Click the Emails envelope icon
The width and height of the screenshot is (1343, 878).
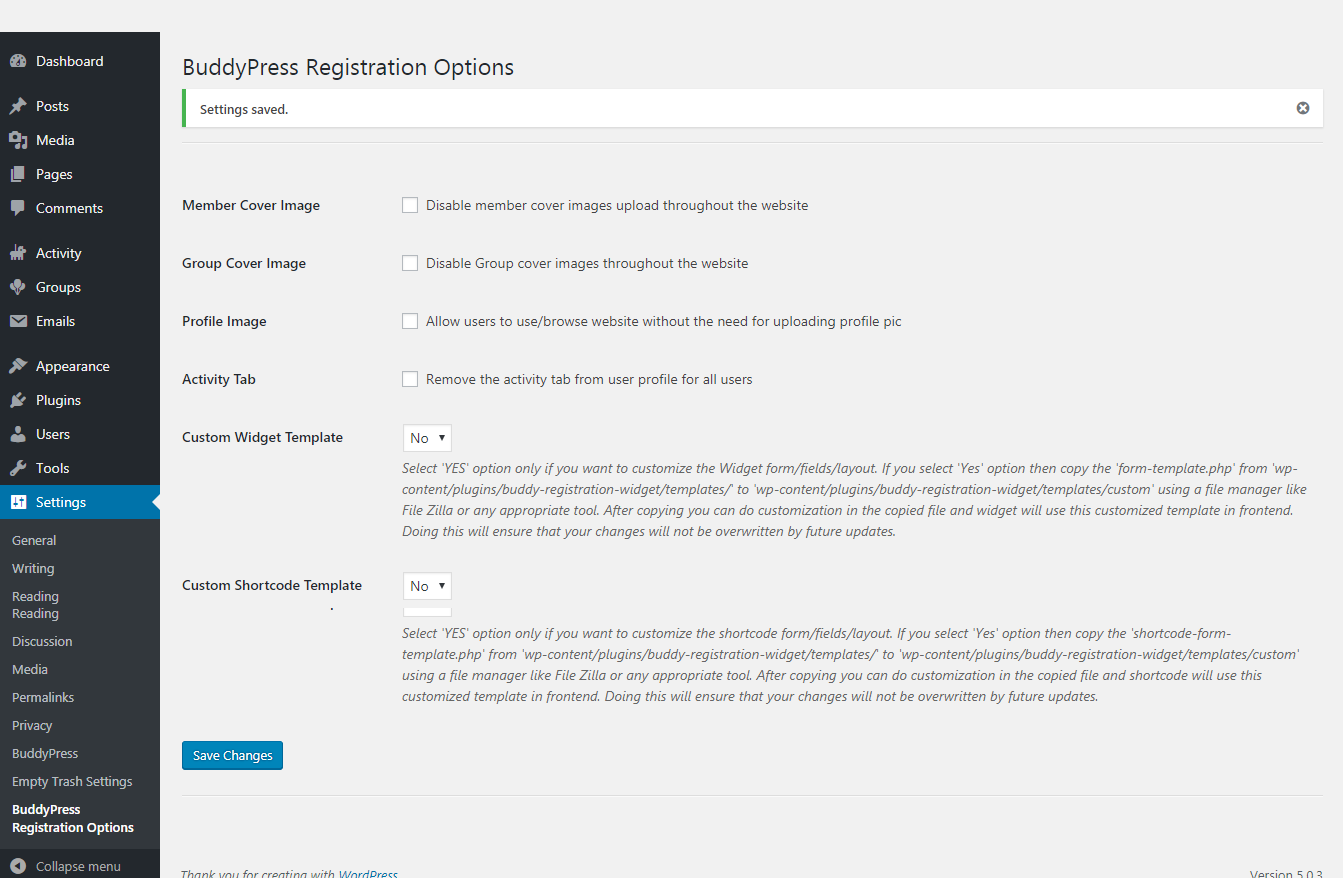click(18, 321)
